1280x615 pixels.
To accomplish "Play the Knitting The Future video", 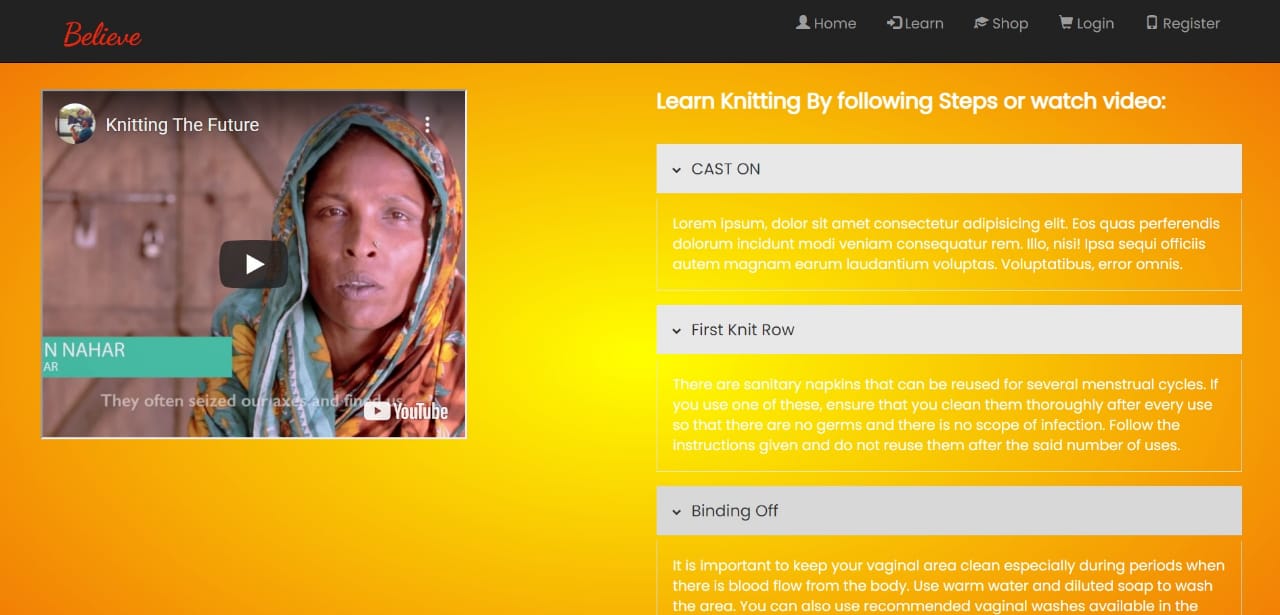I will (254, 264).
